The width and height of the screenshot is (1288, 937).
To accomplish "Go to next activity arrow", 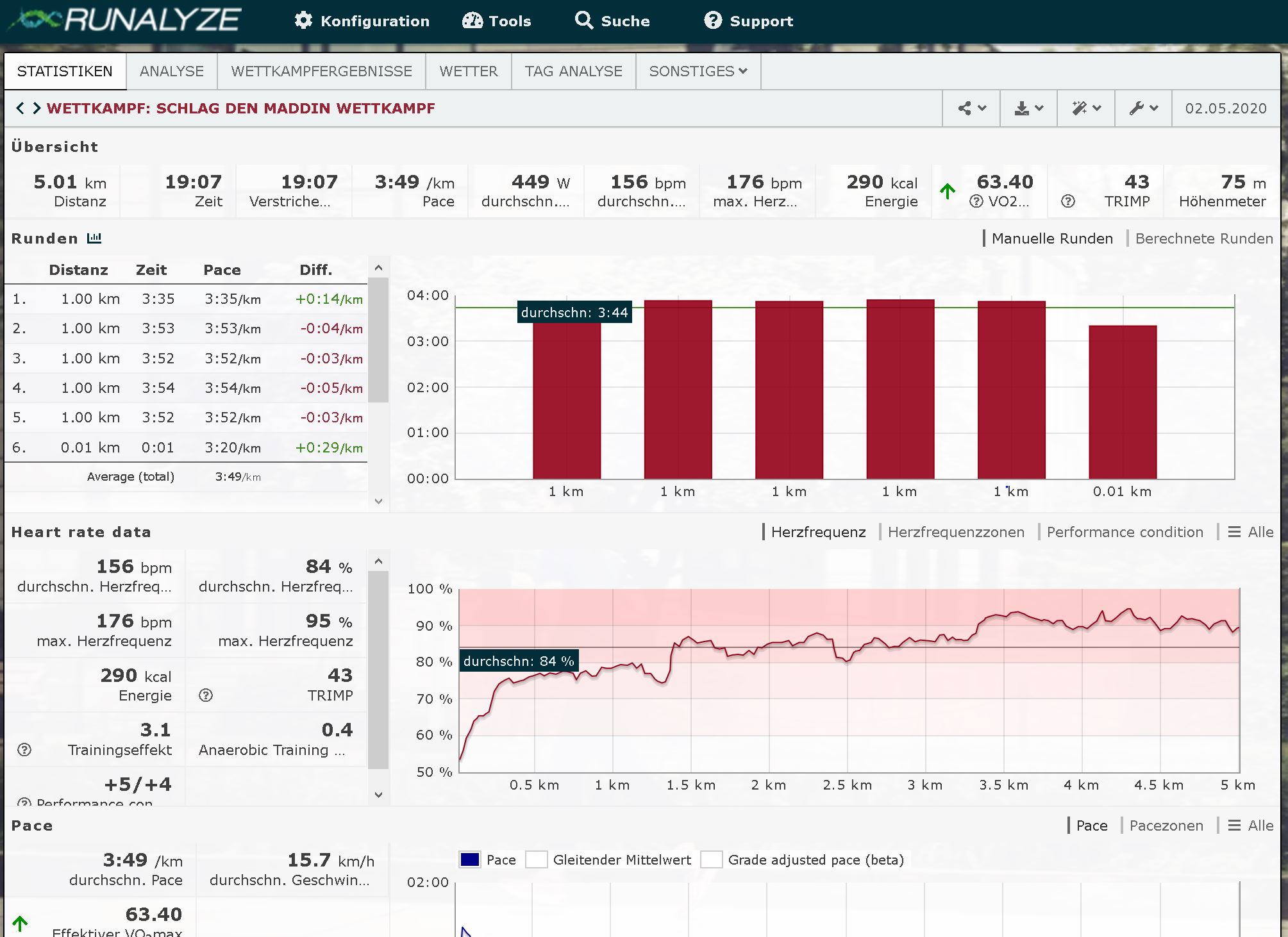I will (x=37, y=108).
